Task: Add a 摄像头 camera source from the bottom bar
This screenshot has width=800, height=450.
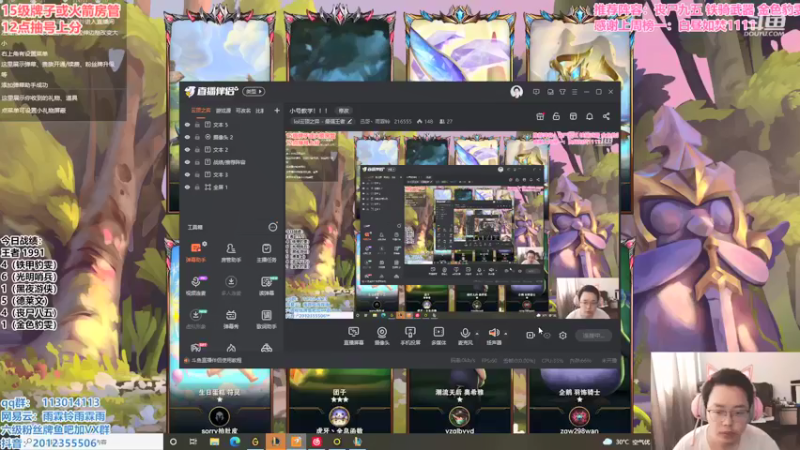Action: tap(382, 336)
